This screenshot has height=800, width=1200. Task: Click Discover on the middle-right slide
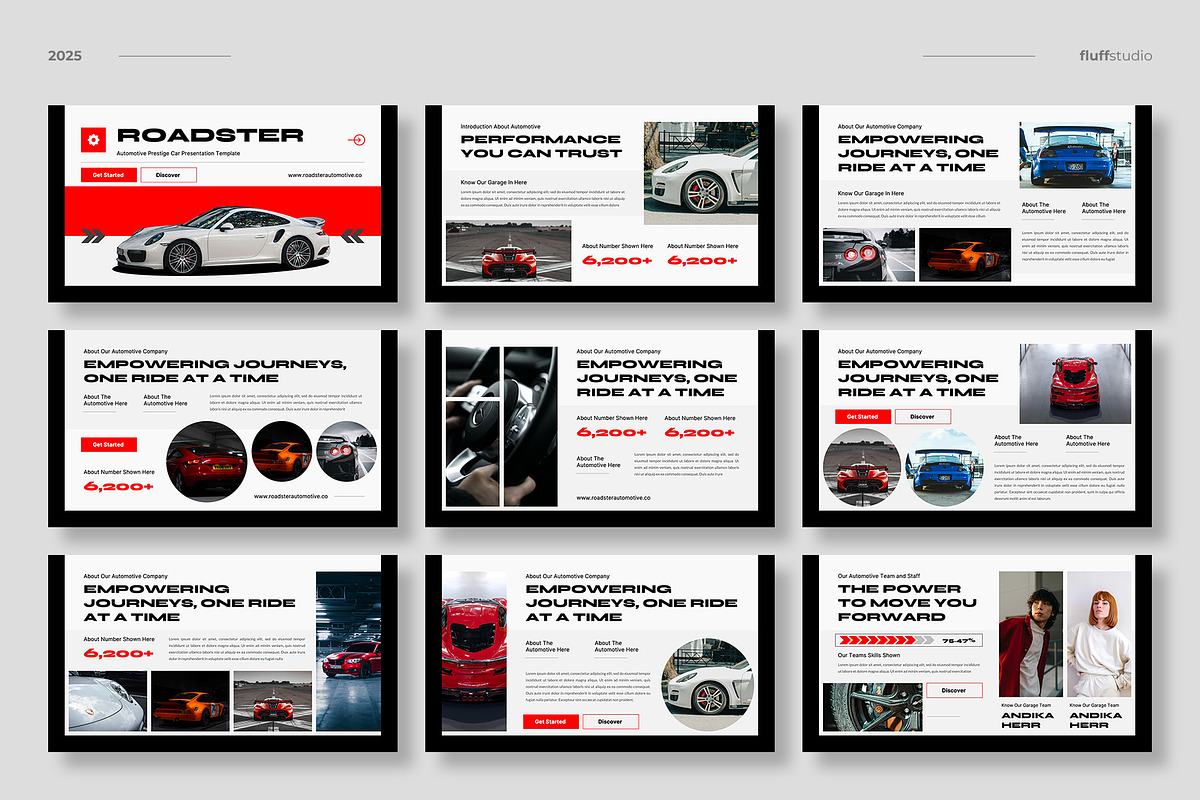click(923, 416)
